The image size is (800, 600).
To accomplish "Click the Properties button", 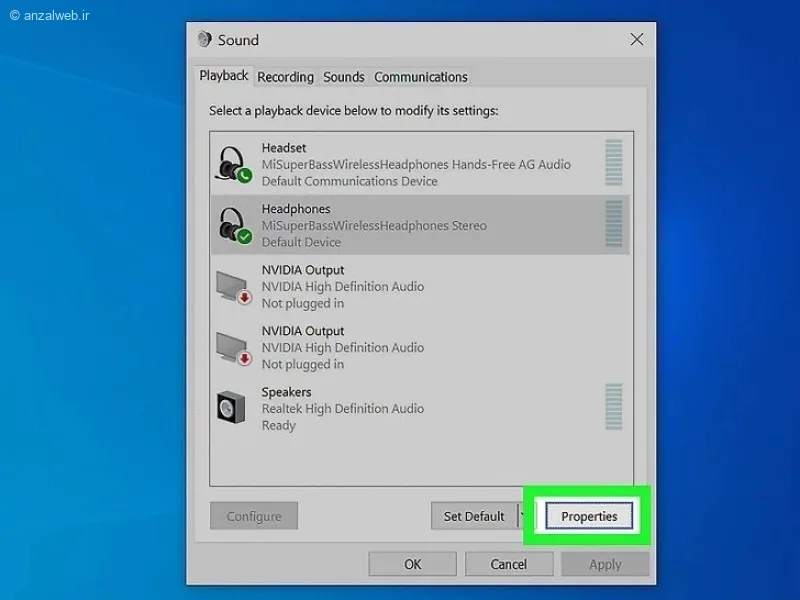I will pos(589,516).
